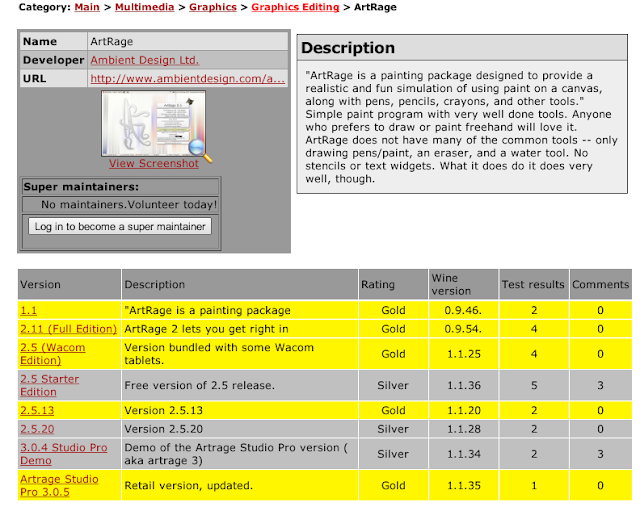The image size is (640, 507).
Task: Select the 2.11 (Full Edition) version
Action: pyautogui.click(x=69, y=329)
